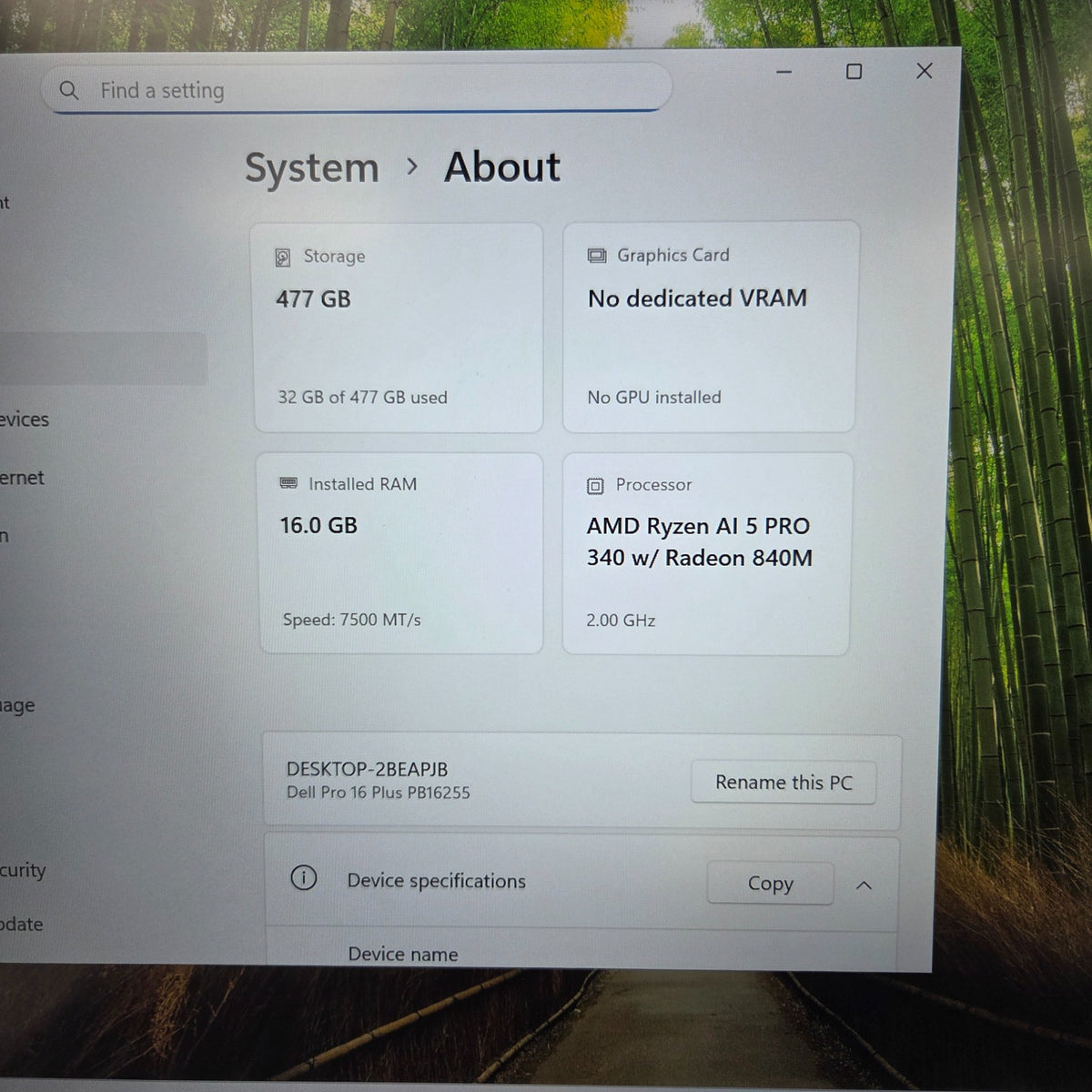Select the 2.00 GHz processor speed
Viewport: 1092px width, 1092px height.
(x=621, y=621)
